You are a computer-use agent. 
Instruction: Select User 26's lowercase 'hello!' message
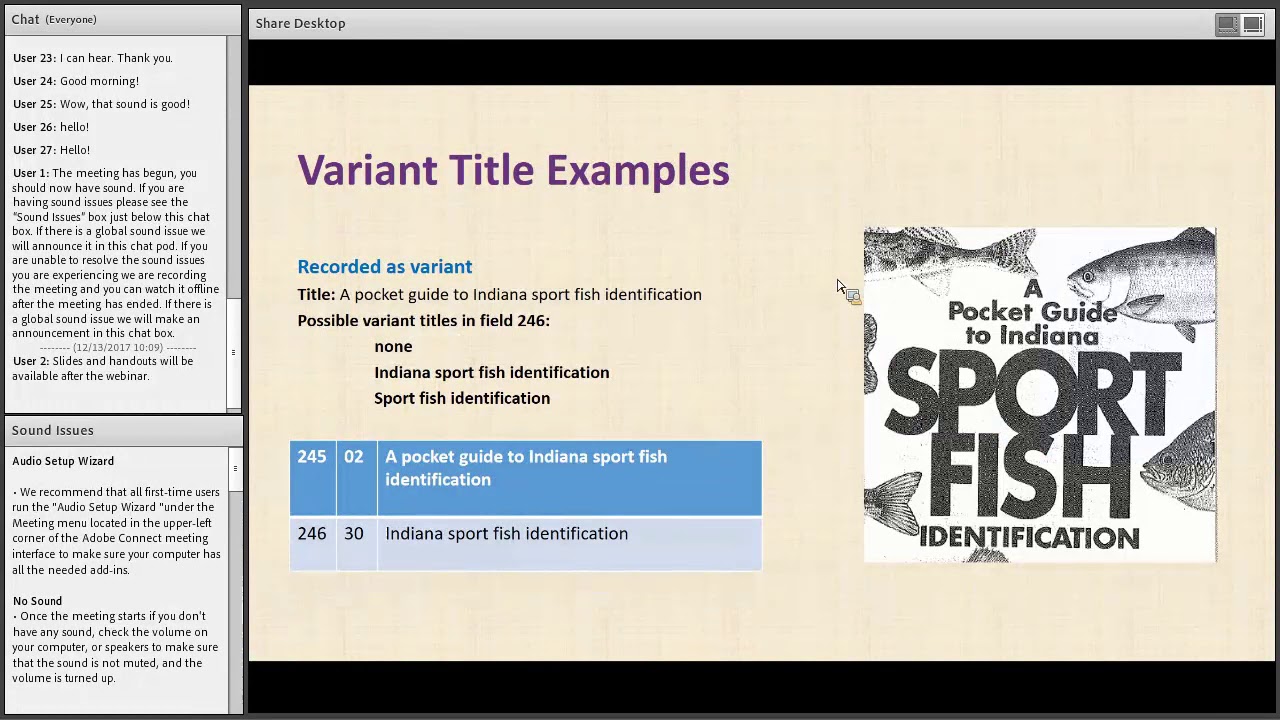click(x=51, y=127)
